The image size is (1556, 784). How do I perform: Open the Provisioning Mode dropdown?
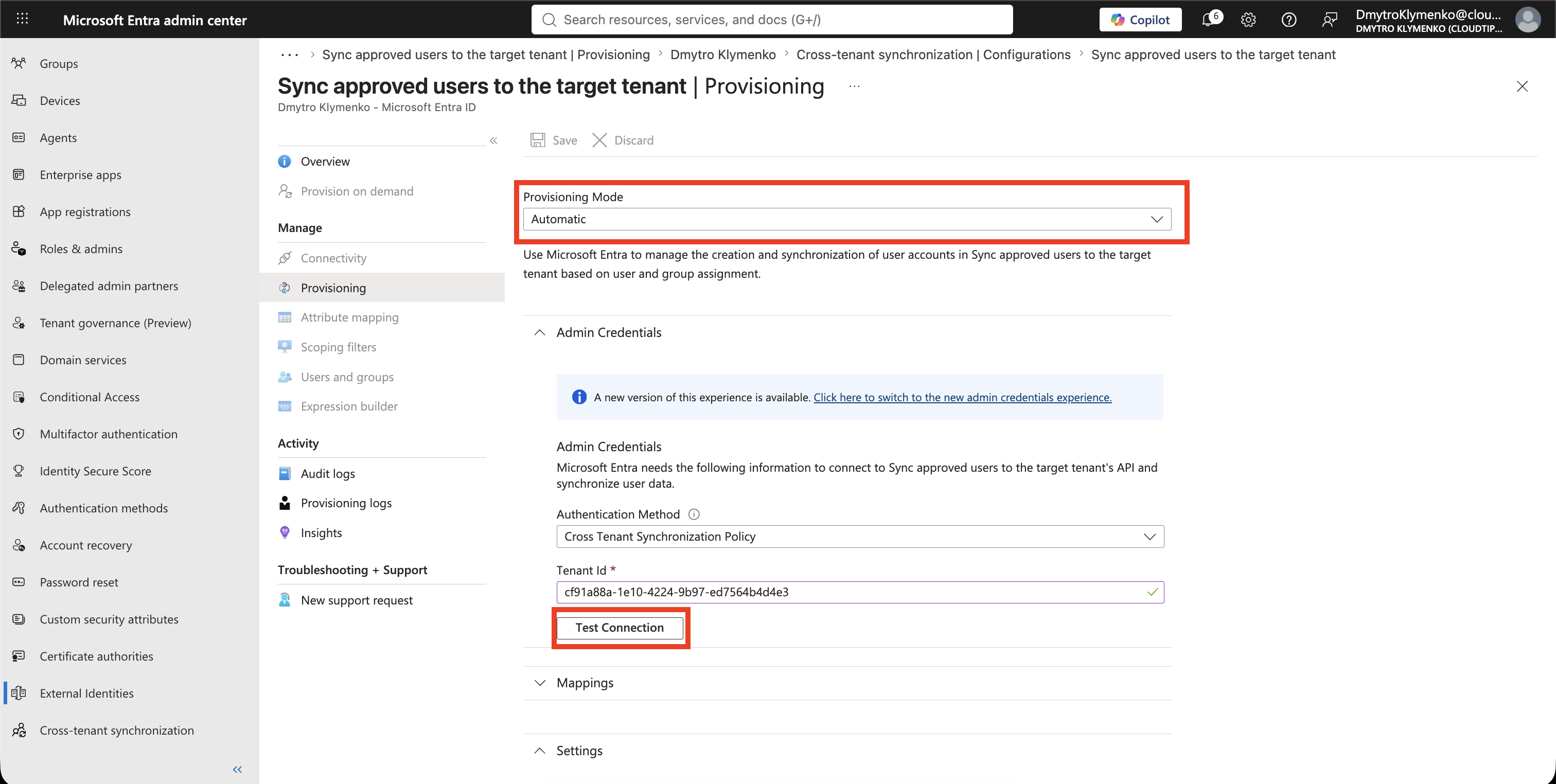point(847,219)
